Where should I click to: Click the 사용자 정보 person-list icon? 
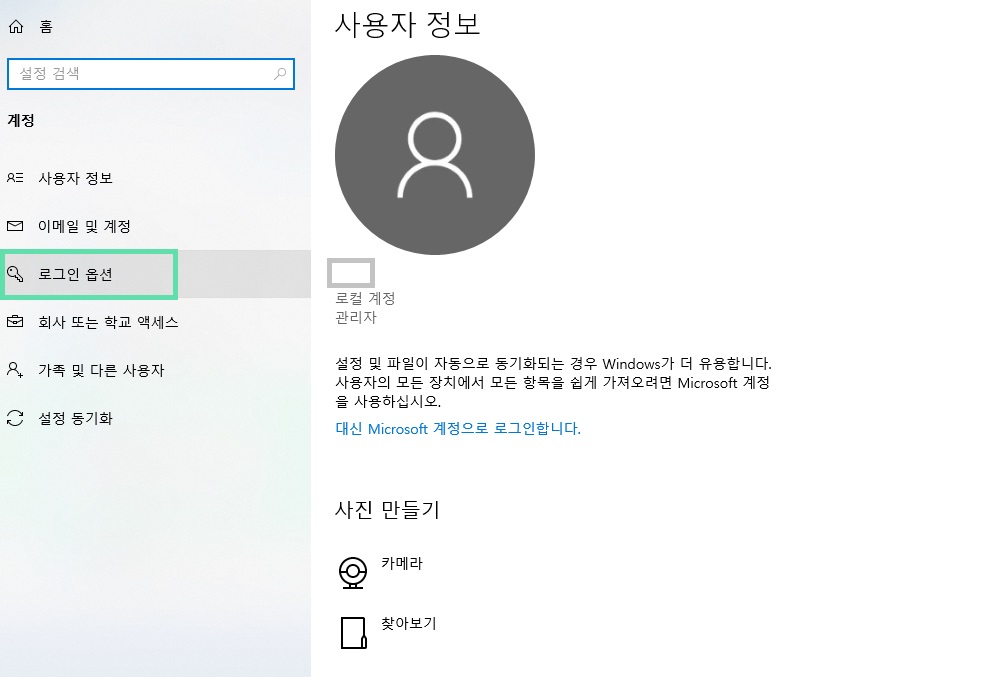click(15, 178)
